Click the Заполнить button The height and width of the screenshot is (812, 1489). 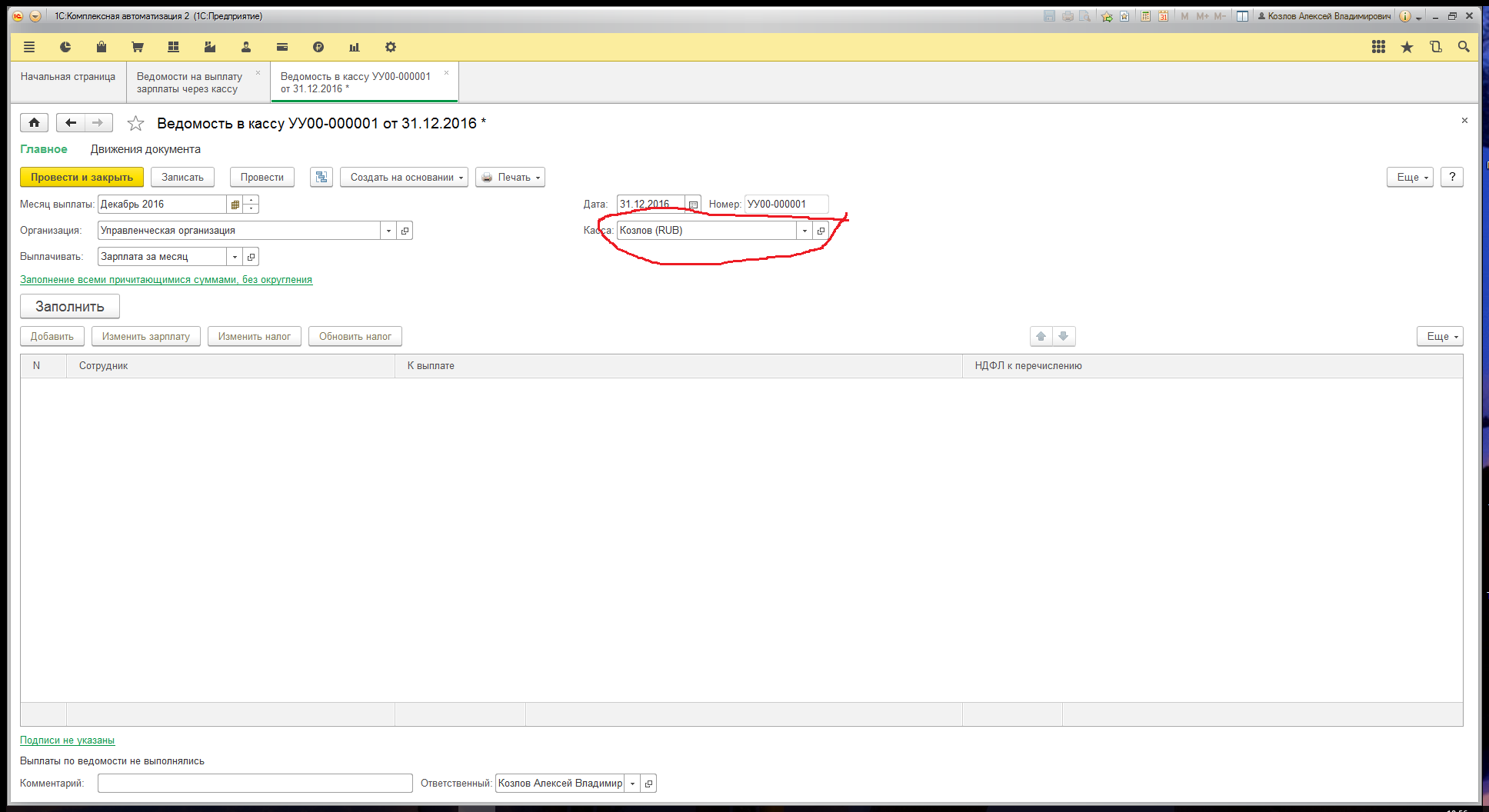click(x=70, y=307)
